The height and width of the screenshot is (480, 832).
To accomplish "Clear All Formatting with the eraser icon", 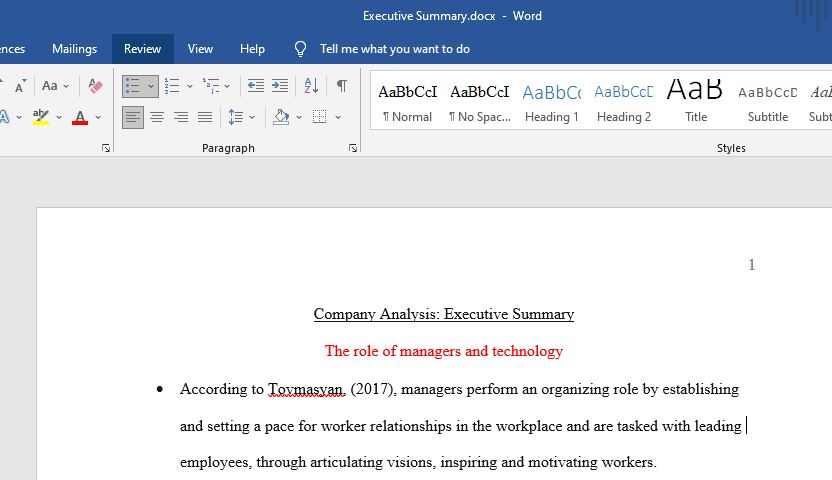I will coord(96,86).
